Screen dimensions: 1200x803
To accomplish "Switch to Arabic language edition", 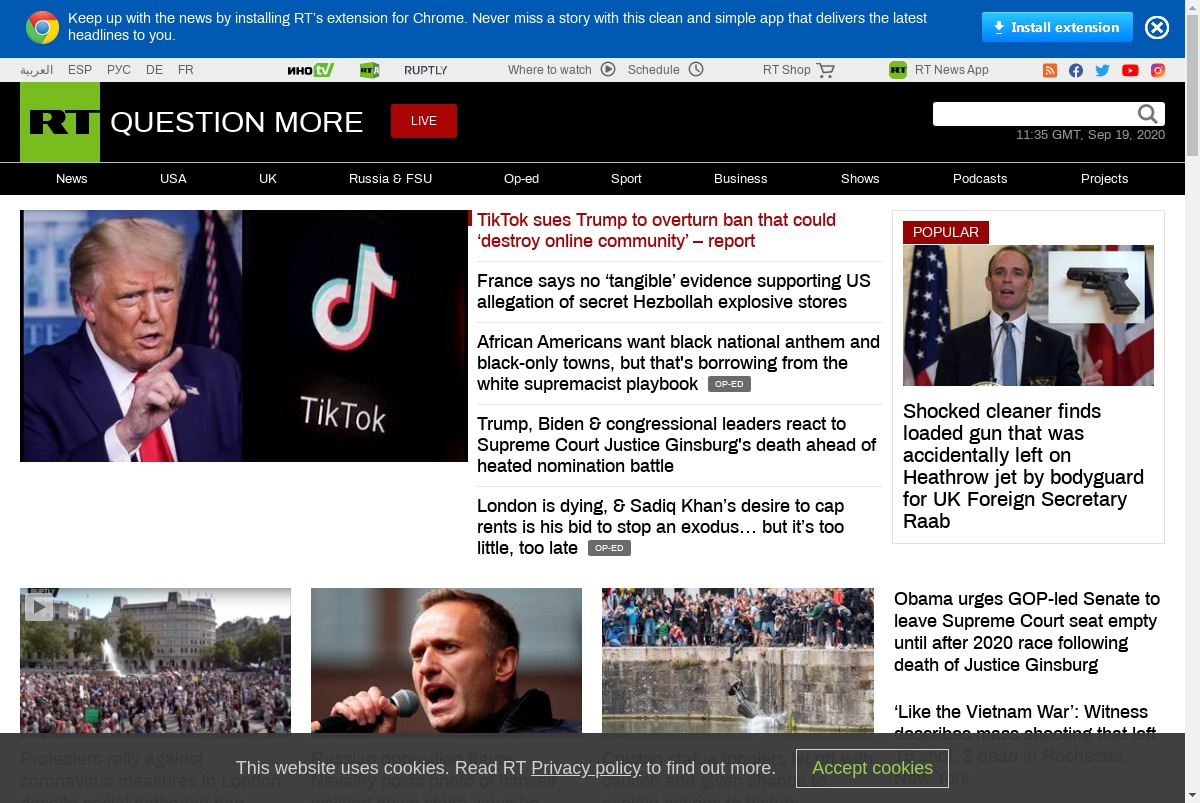I will tap(37, 70).
